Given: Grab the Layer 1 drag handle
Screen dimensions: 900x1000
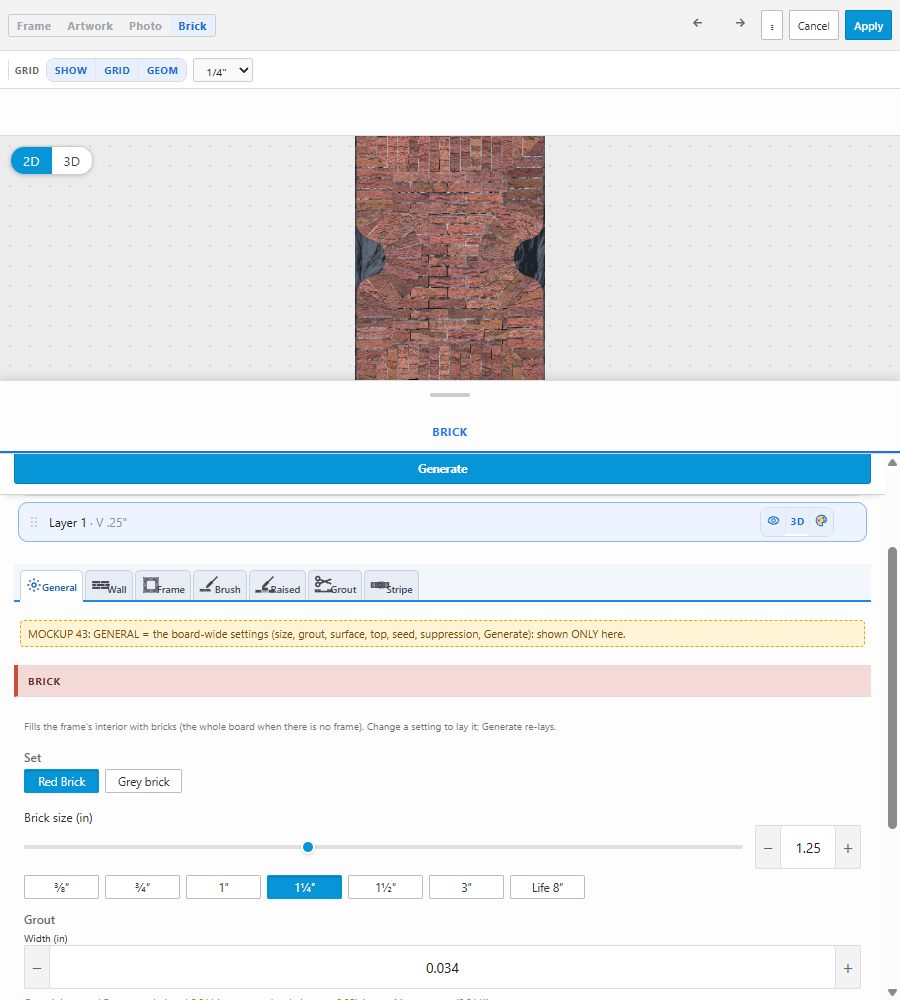Looking at the screenshot, I should pyautogui.click(x=34, y=522).
